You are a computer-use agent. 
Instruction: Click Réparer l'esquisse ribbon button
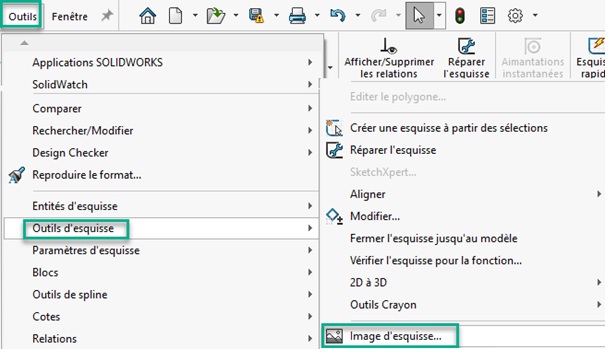point(466,58)
